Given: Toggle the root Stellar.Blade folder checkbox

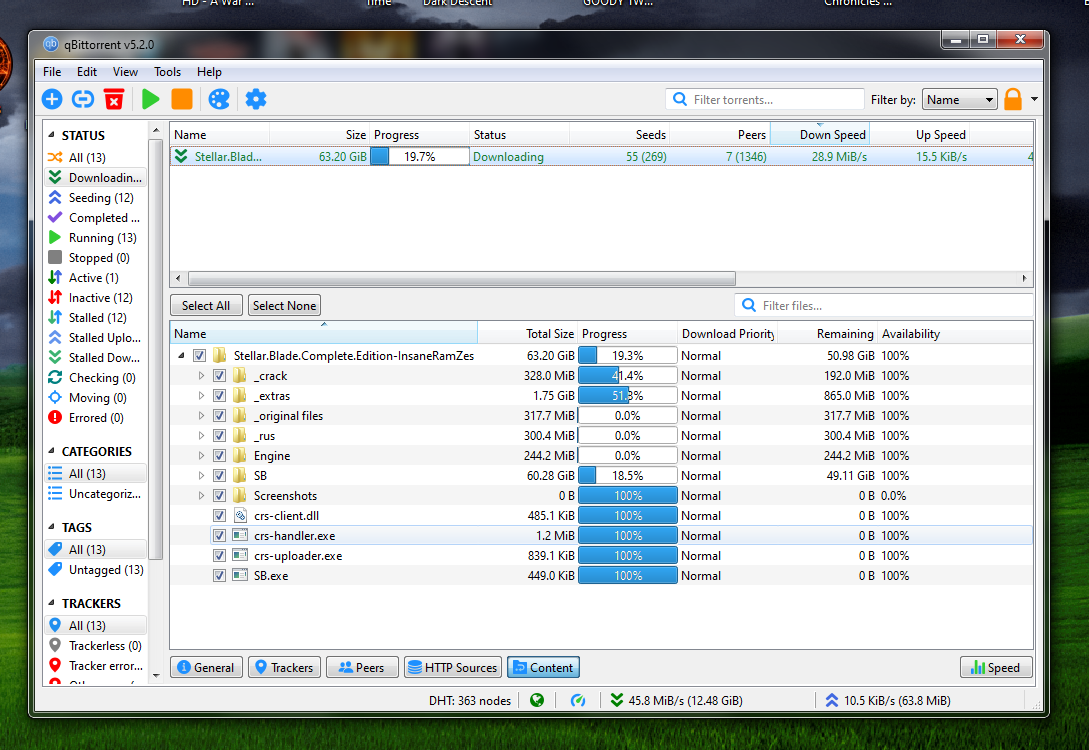Looking at the screenshot, I should click(199, 356).
